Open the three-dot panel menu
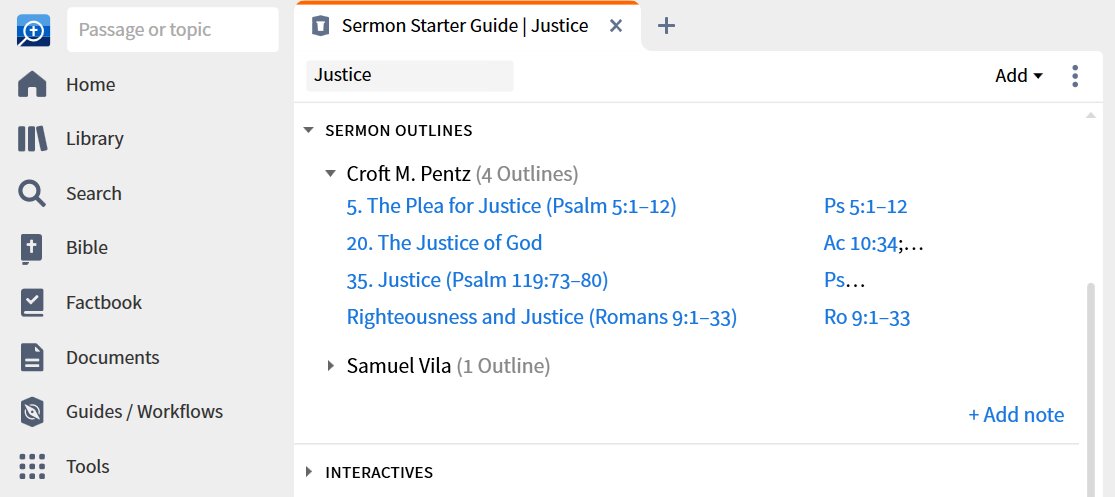 [x=1074, y=75]
